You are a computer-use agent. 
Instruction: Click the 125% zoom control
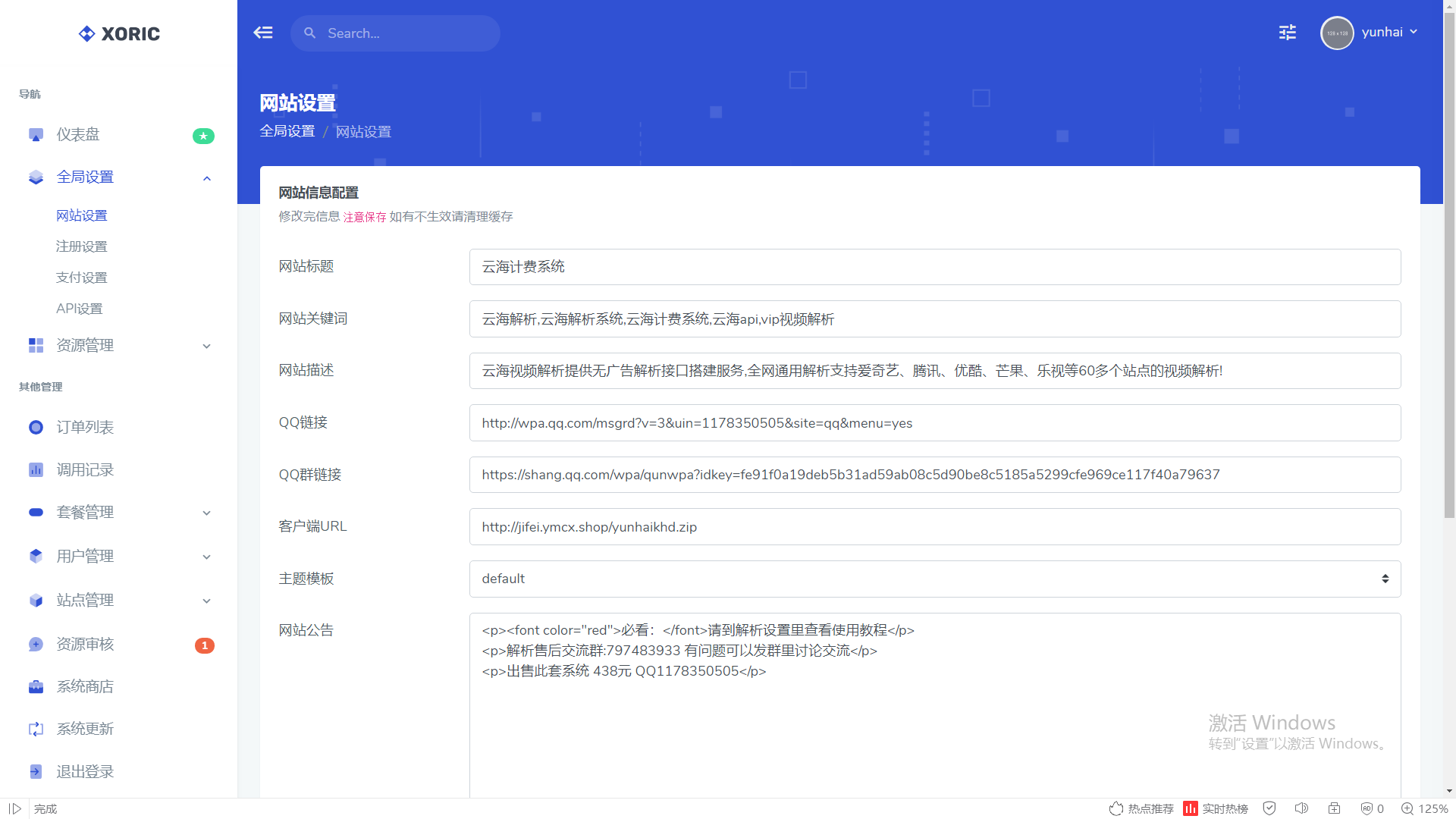(1425, 808)
